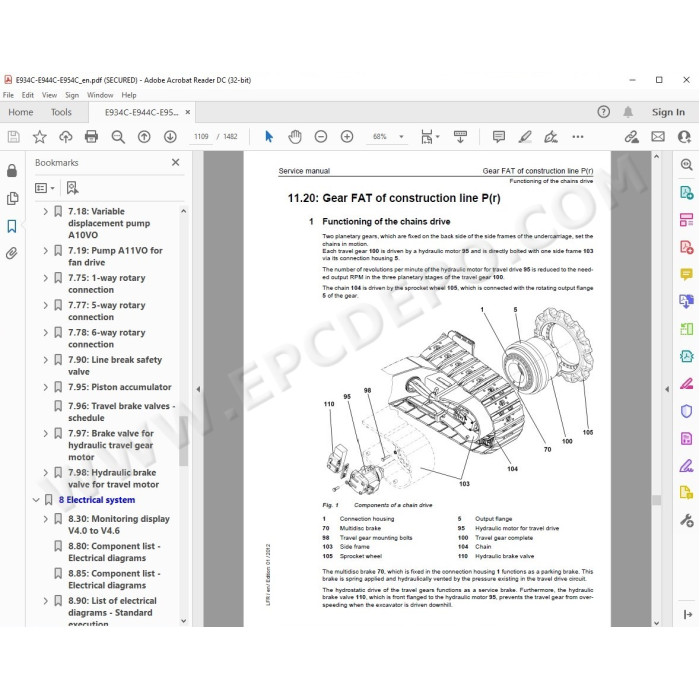Click the Save file icon
Viewport: 700px width, 700px height.
click(14, 137)
